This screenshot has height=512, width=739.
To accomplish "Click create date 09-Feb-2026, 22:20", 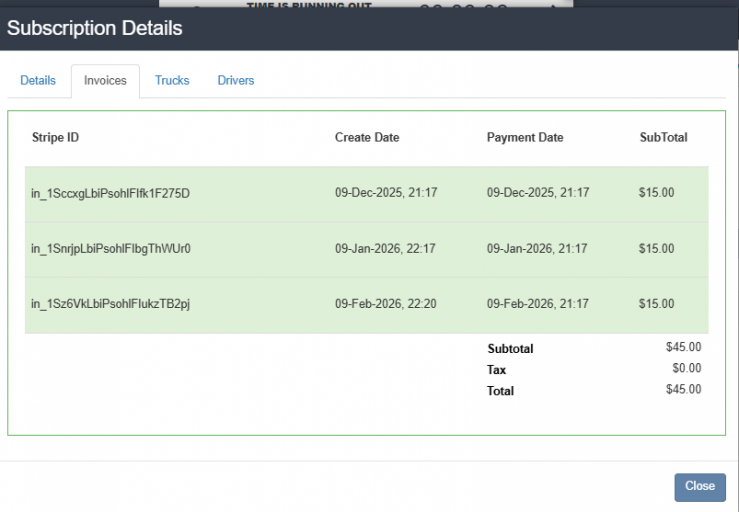I will coord(386,304).
